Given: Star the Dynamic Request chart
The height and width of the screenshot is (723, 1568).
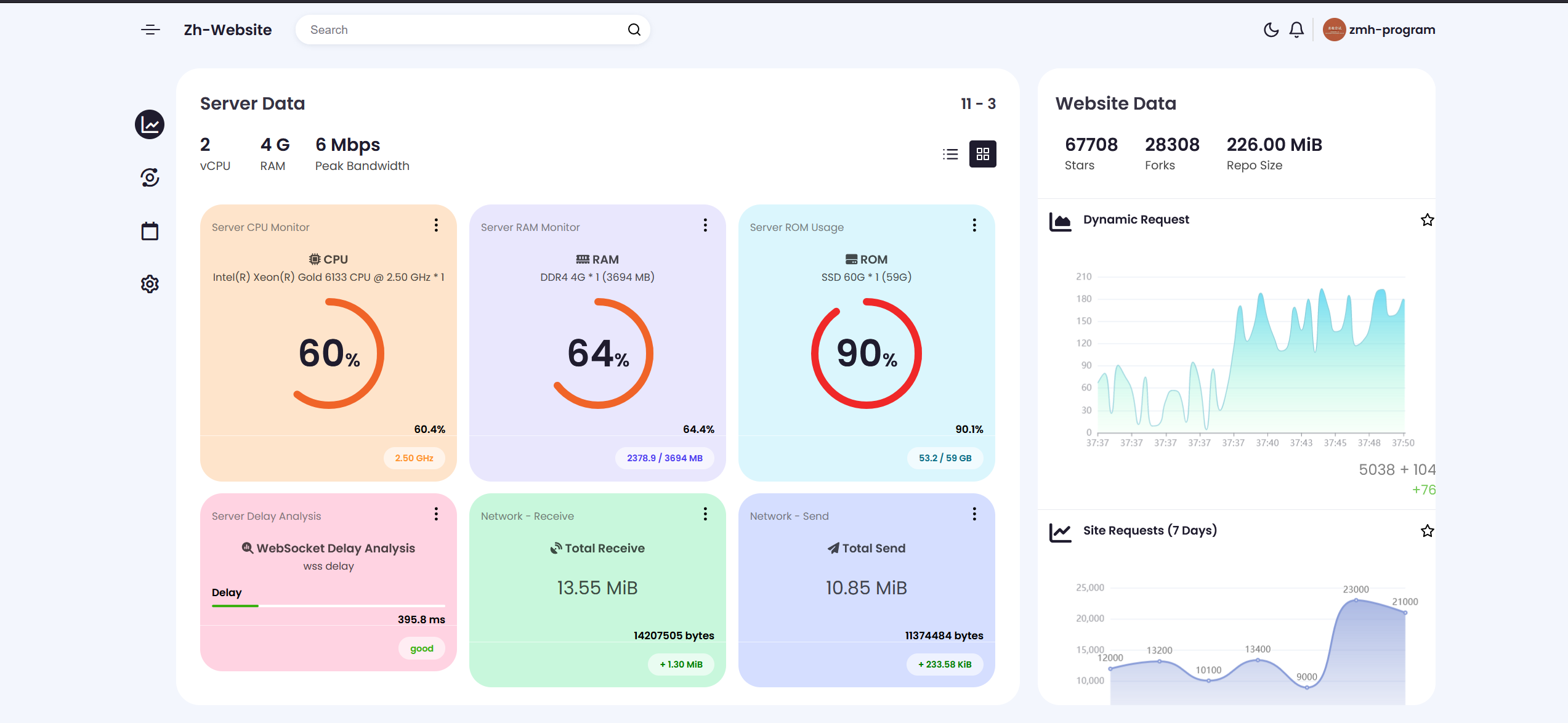Looking at the screenshot, I should tap(1427, 220).
